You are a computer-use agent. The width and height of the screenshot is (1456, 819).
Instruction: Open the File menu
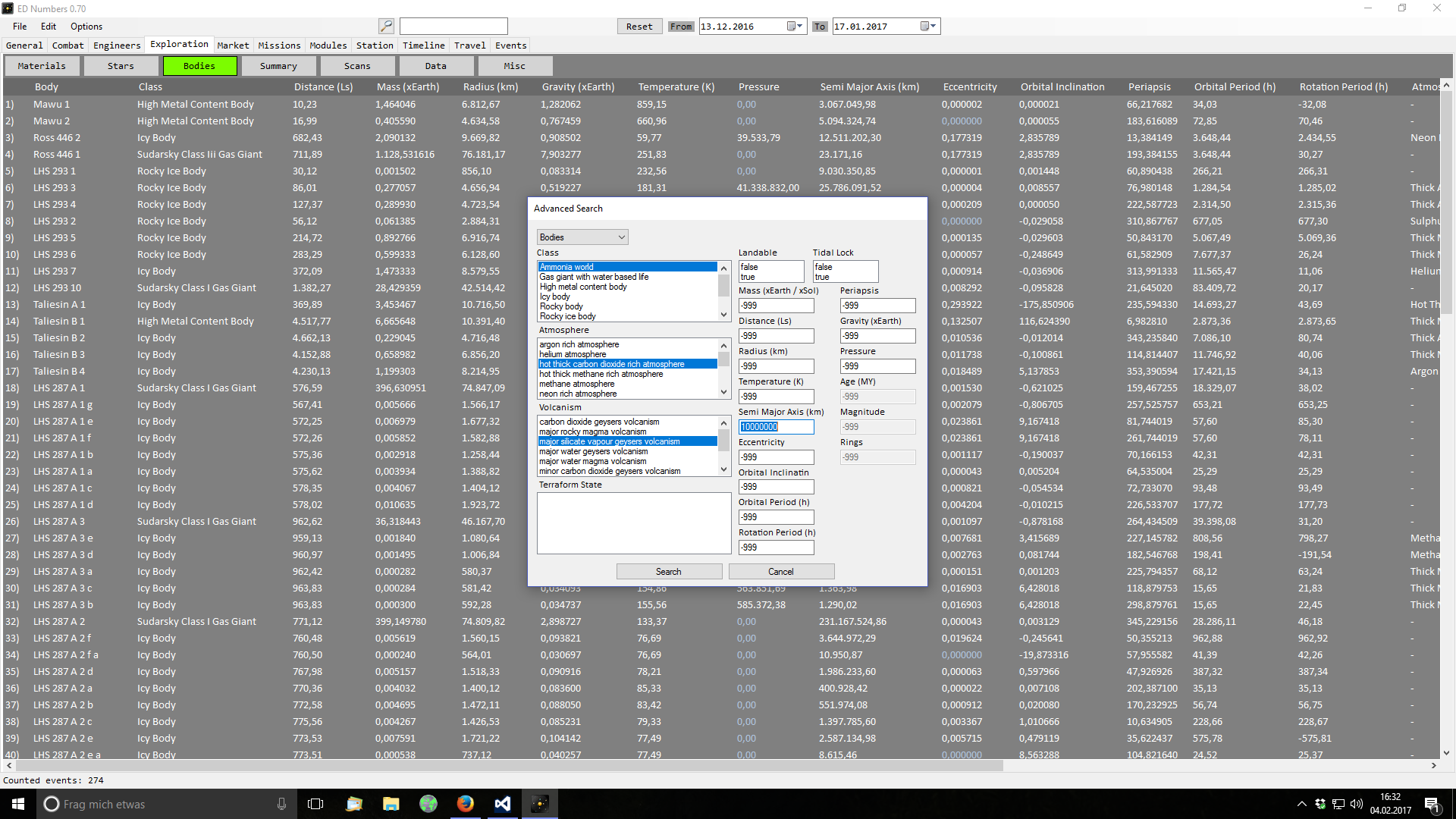(x=20, y=27)
